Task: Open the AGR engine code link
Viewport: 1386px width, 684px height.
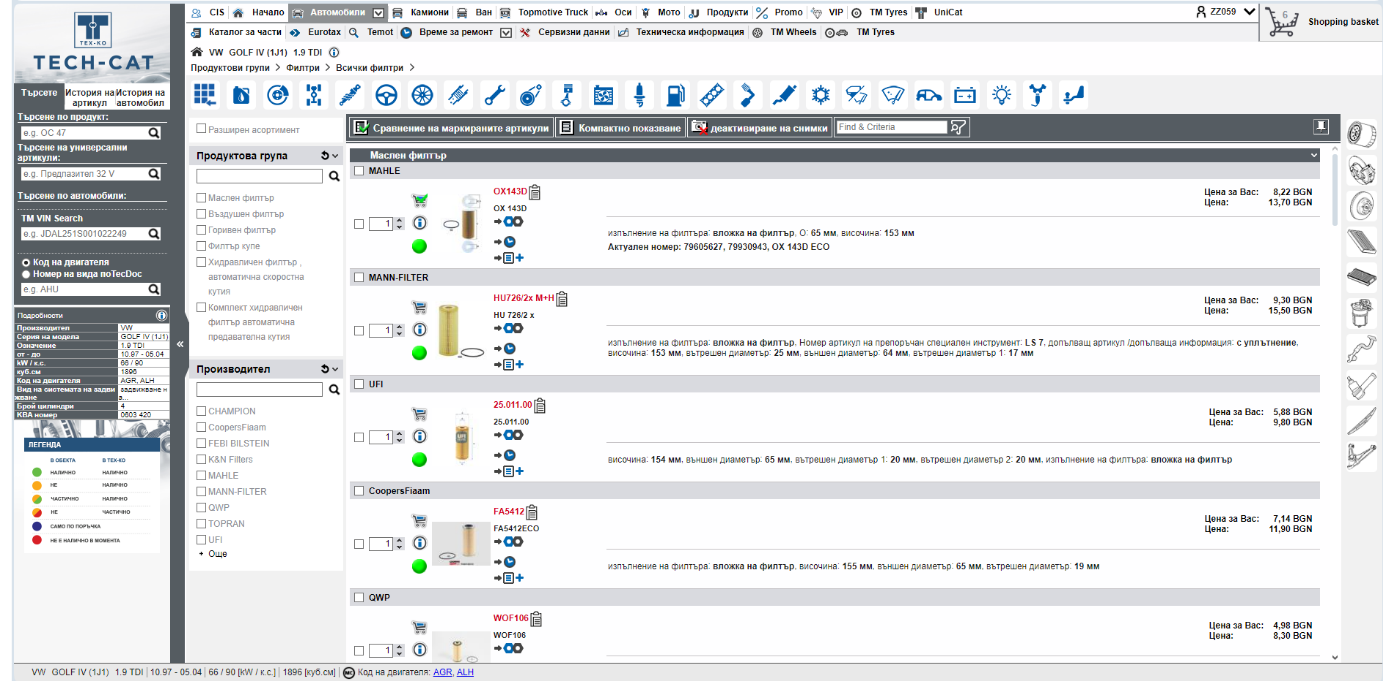Action: [441, 672]
